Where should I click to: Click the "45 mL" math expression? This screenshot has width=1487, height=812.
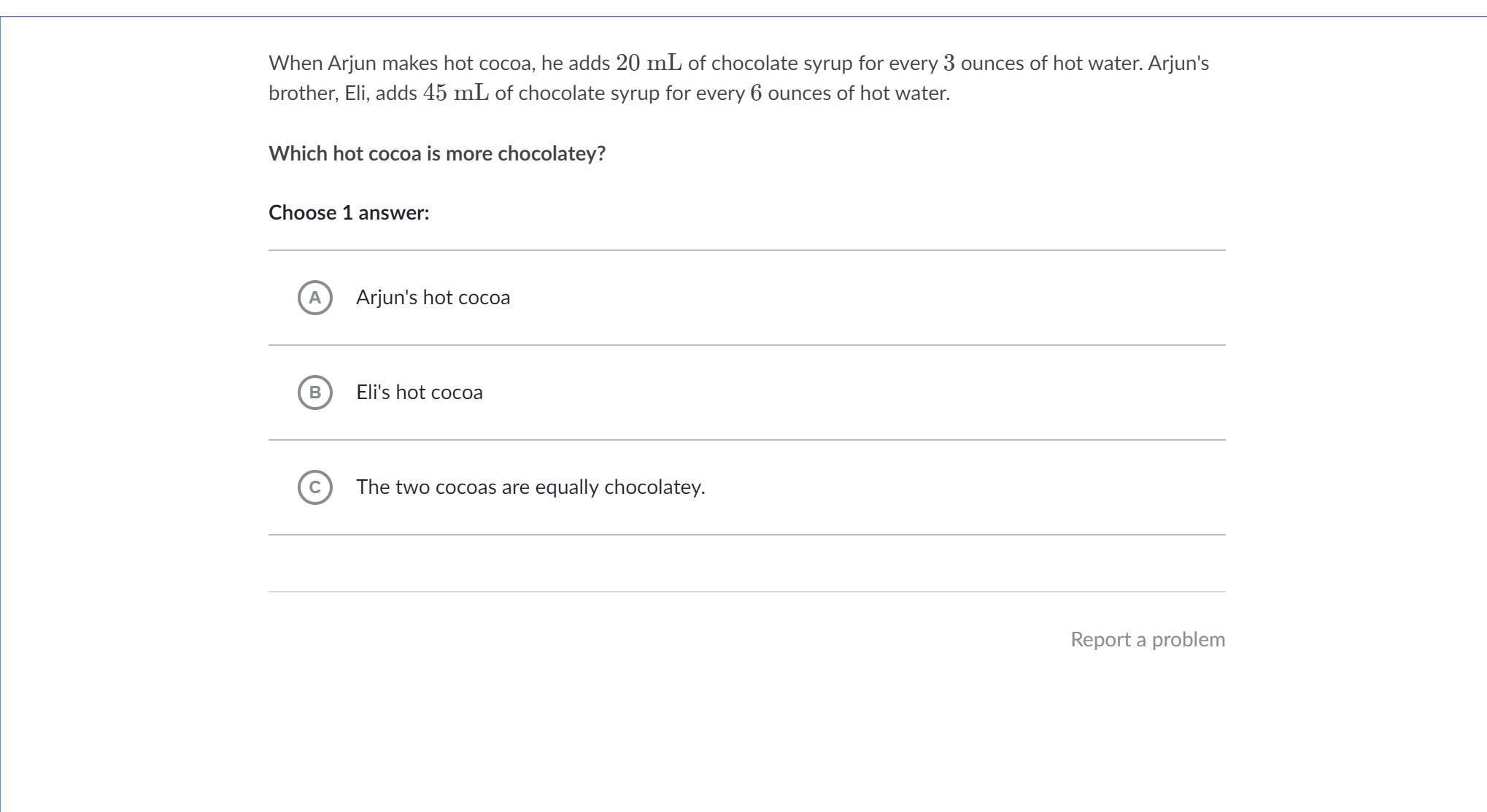coord(456,93)
